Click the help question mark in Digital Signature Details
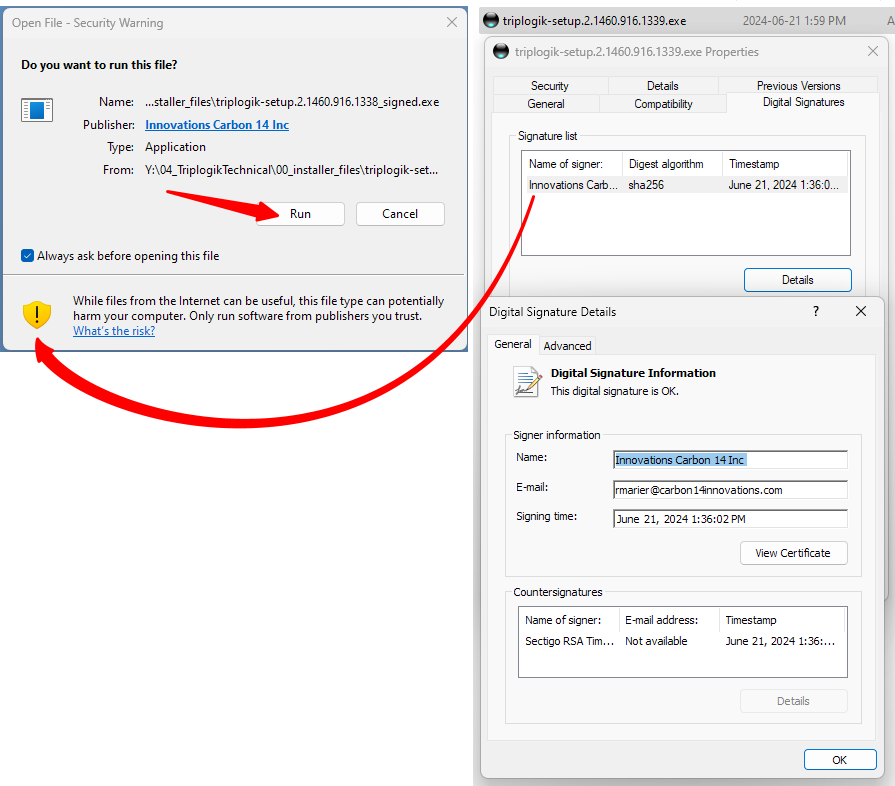Image resolution: width=895 pixels, height=786 pixels. pos(815,311)
